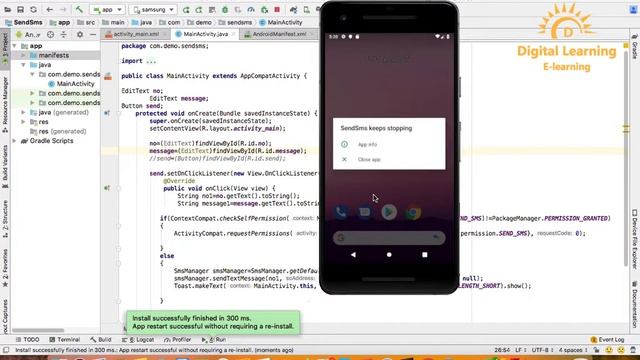Tap the Google search bar on emulator
Image resolution: width=640 pixels, height=360 pixels.
(389, 238)
